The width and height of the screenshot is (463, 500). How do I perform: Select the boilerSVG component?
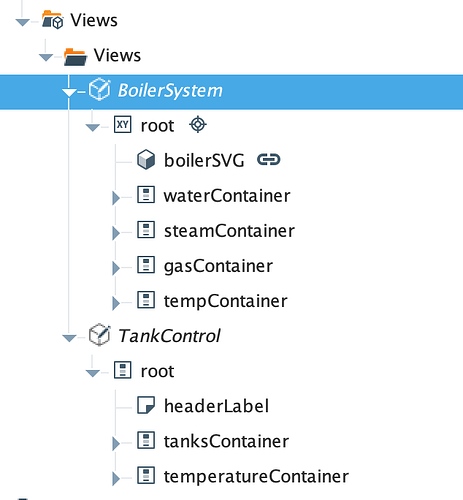coord(204,160)
